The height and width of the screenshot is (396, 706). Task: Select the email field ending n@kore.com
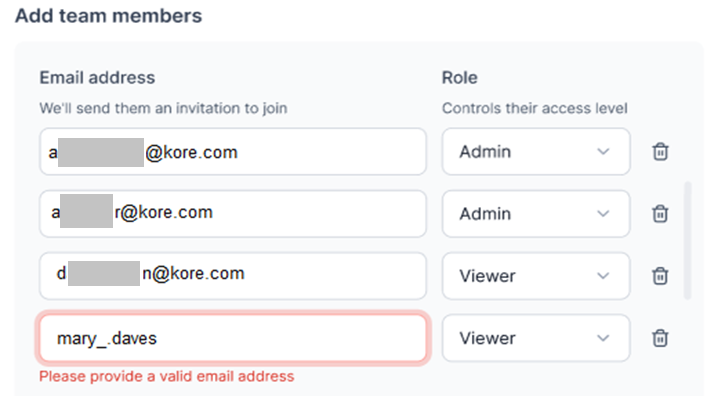pos(233,275)
